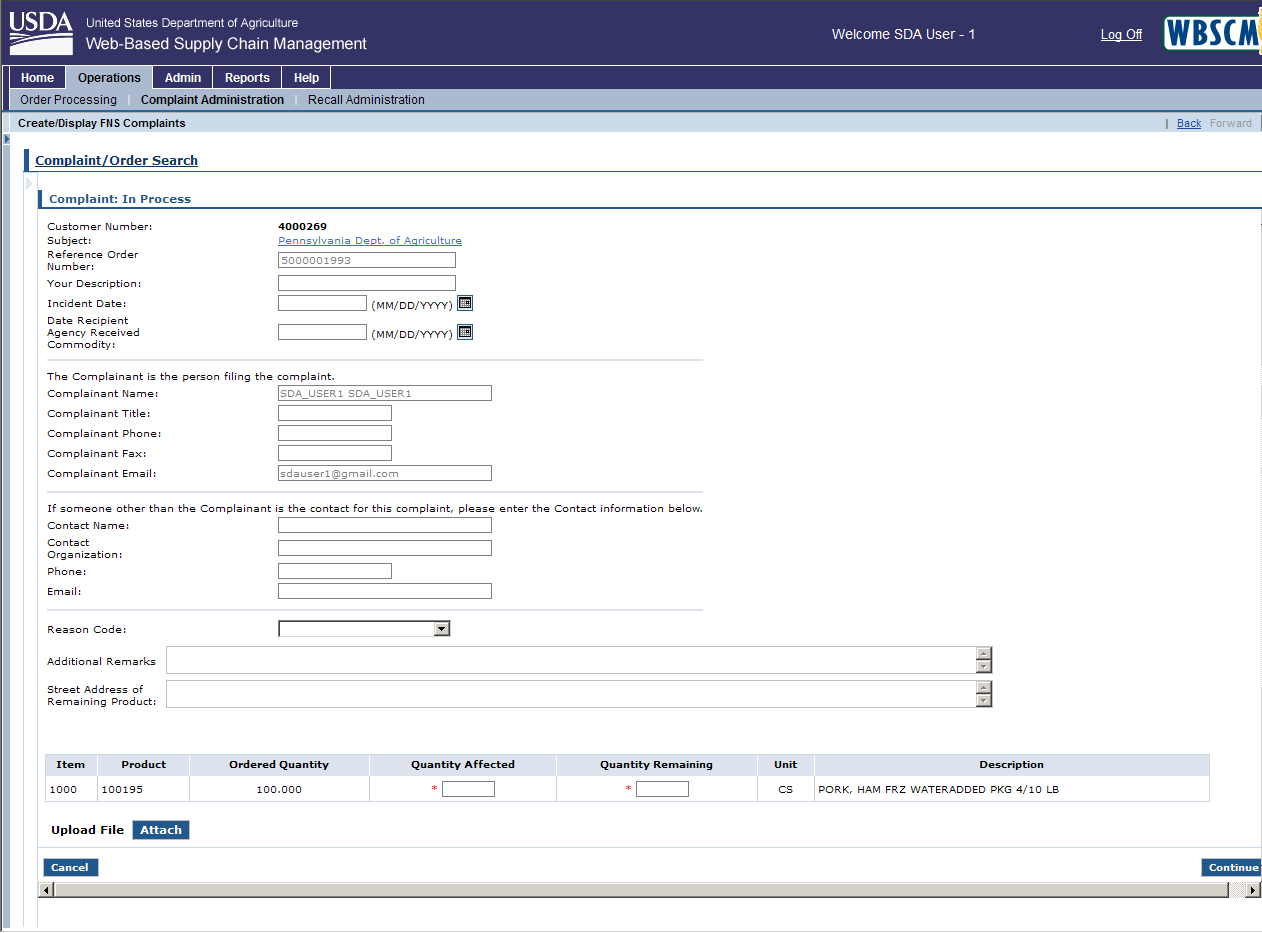Open Pennsylvania Dept. of Agriculture link
1262x933 pixels.
(370, 241)
